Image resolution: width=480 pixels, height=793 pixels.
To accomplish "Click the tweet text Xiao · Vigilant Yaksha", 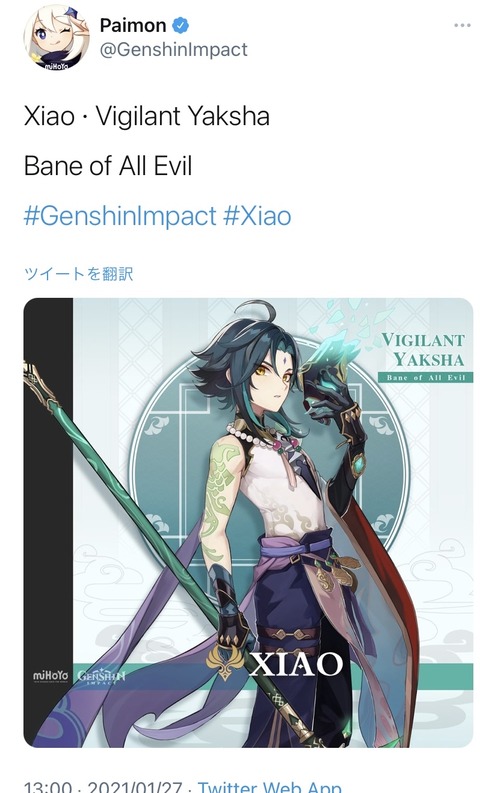I will click(x=147, y=116).
